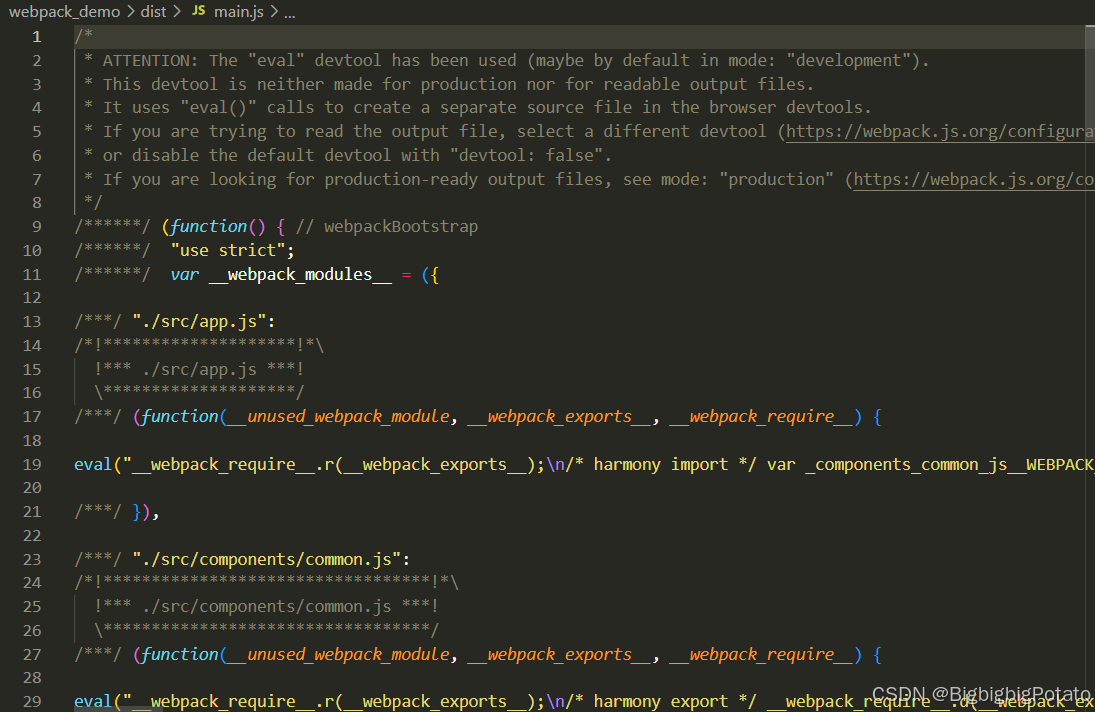
Task: Click __unused_webpack_module parameter on line 27
Action: point(338,654)
